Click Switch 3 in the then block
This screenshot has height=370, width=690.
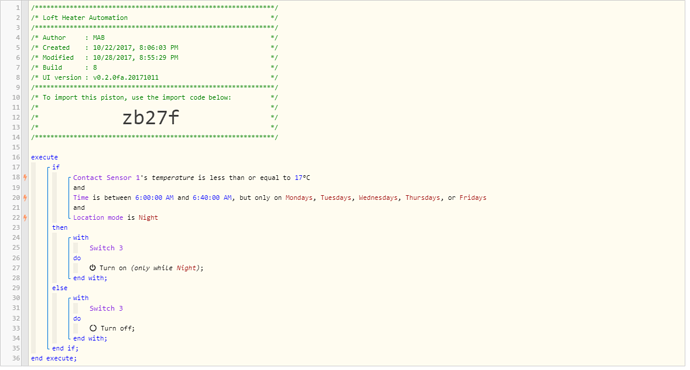(106, 248)
